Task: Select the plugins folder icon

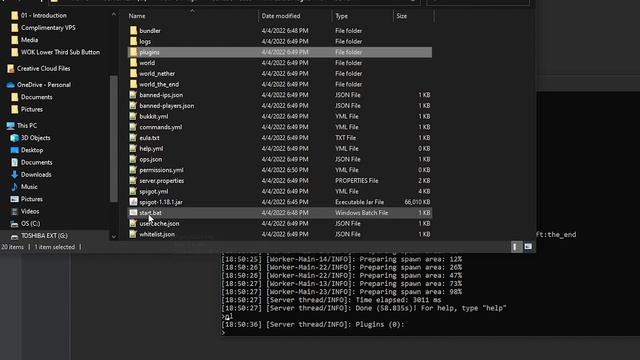Action: (133, 52)
